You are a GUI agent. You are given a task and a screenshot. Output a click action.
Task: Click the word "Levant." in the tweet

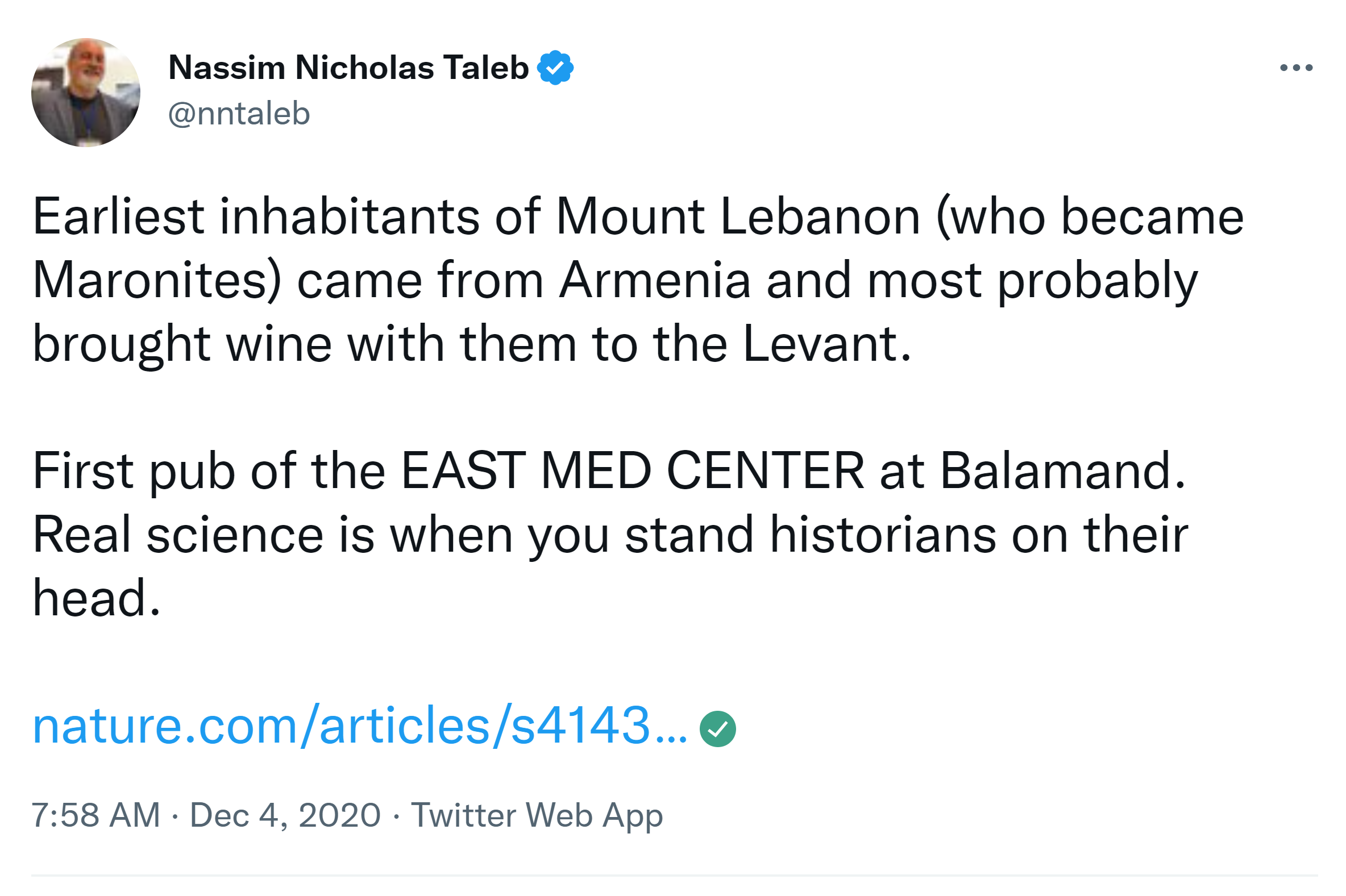826,344
